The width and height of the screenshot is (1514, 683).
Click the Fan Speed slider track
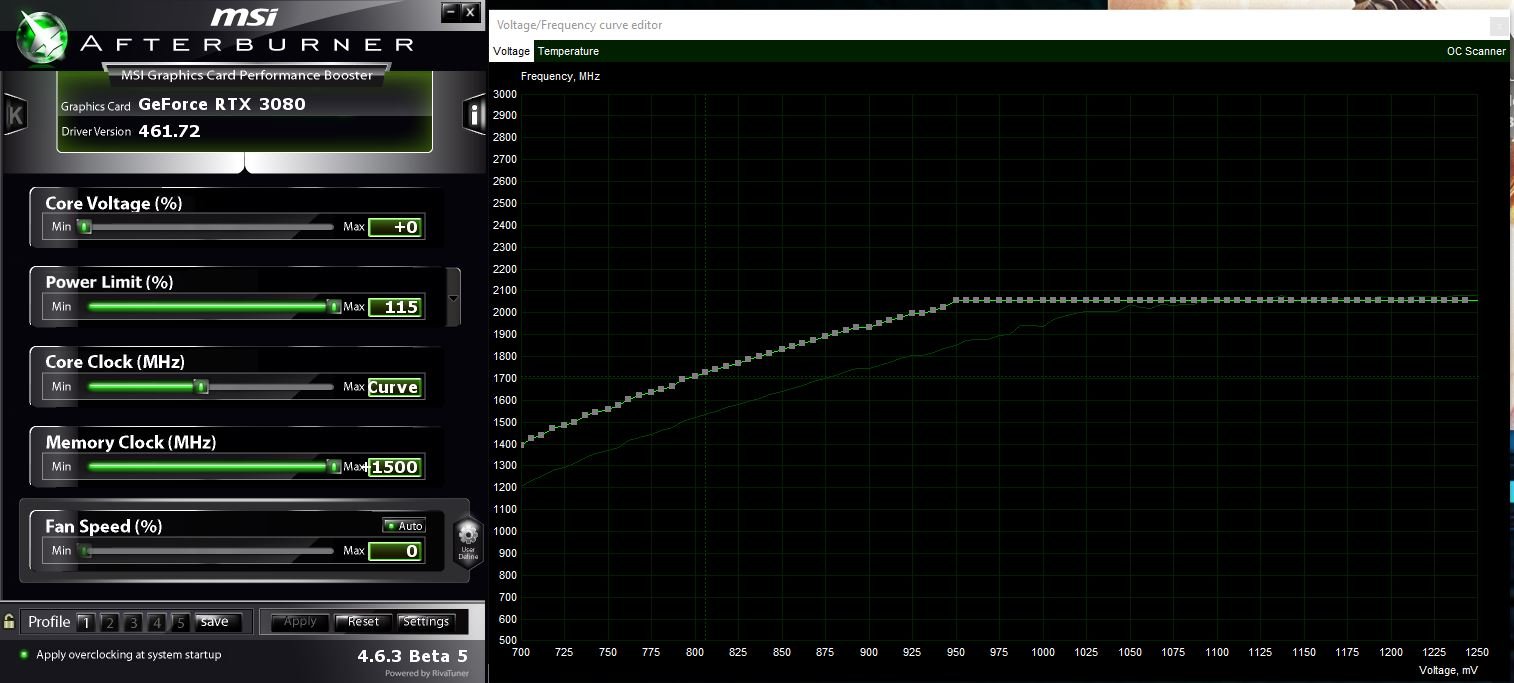210,551
